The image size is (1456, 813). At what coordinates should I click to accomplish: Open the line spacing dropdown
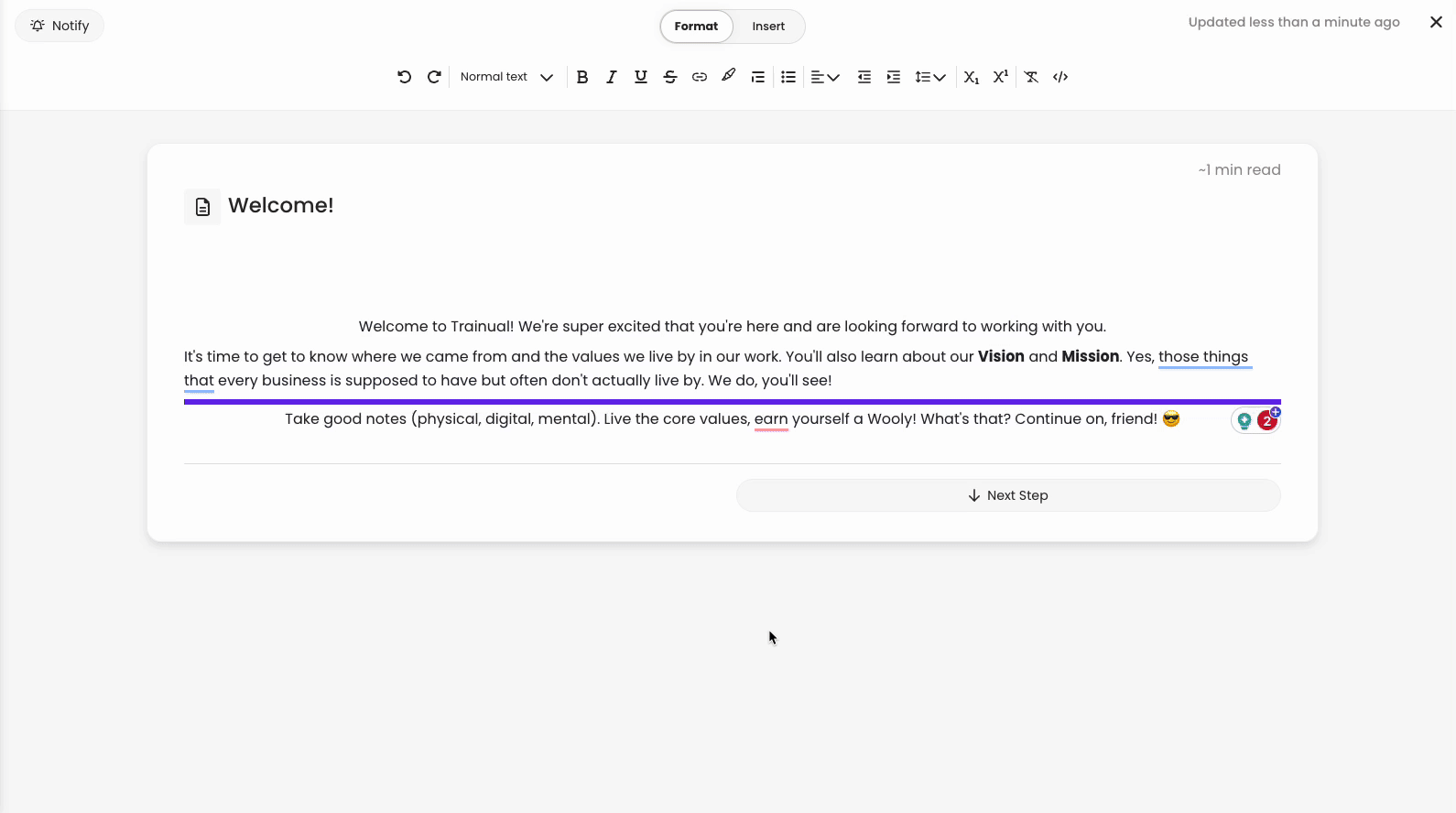coord(930,77)
